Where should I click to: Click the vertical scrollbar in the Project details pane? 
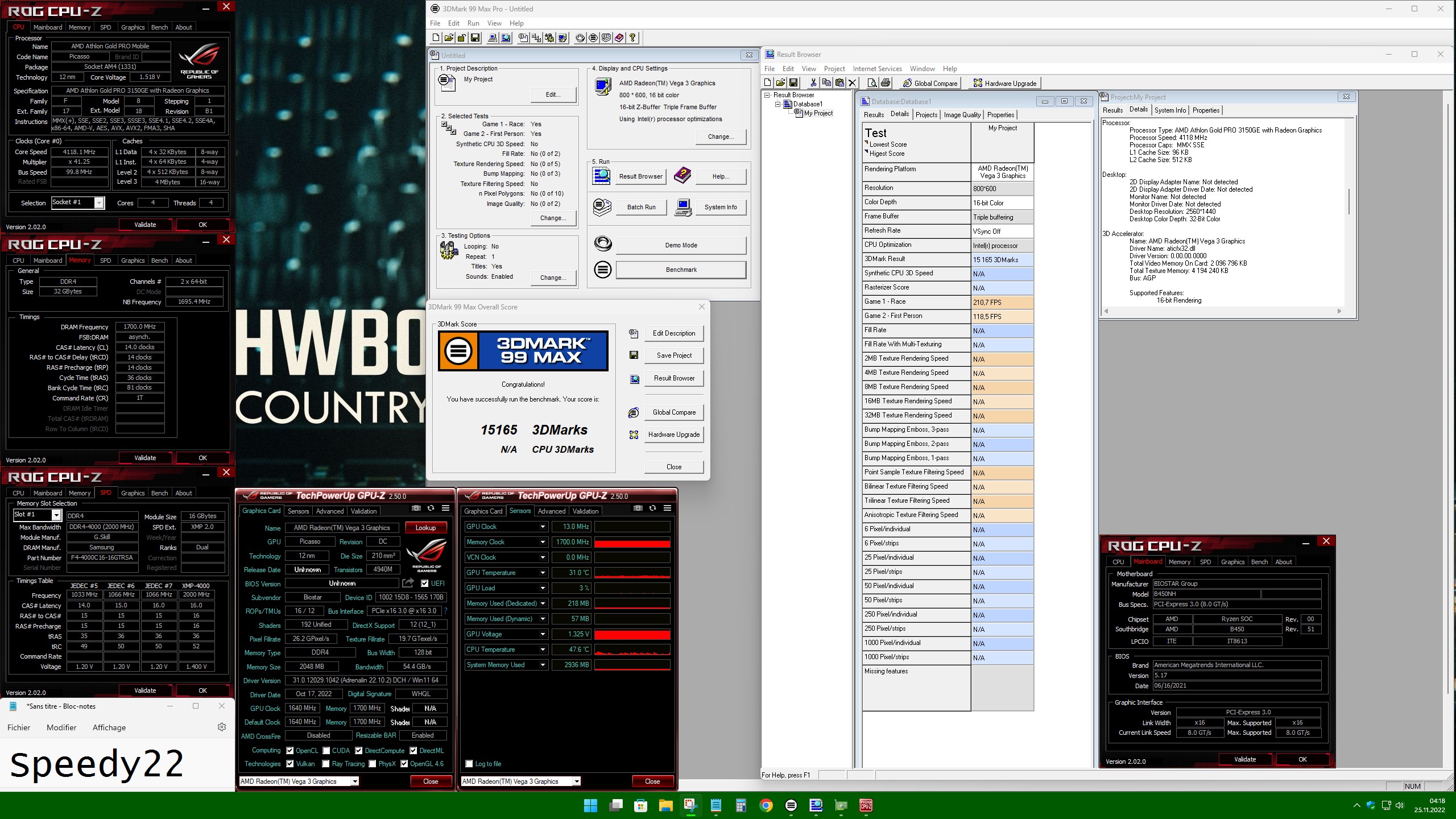tap(1349, 202)
